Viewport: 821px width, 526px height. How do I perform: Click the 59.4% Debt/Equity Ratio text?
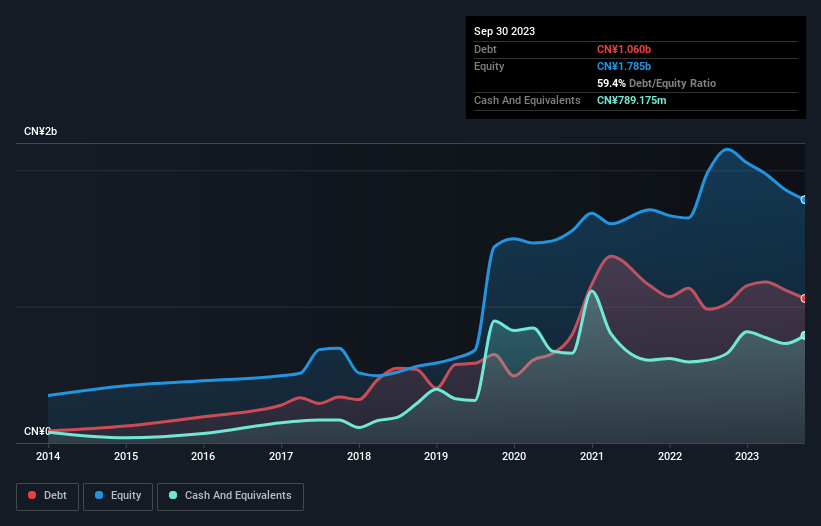coord(656,83)
